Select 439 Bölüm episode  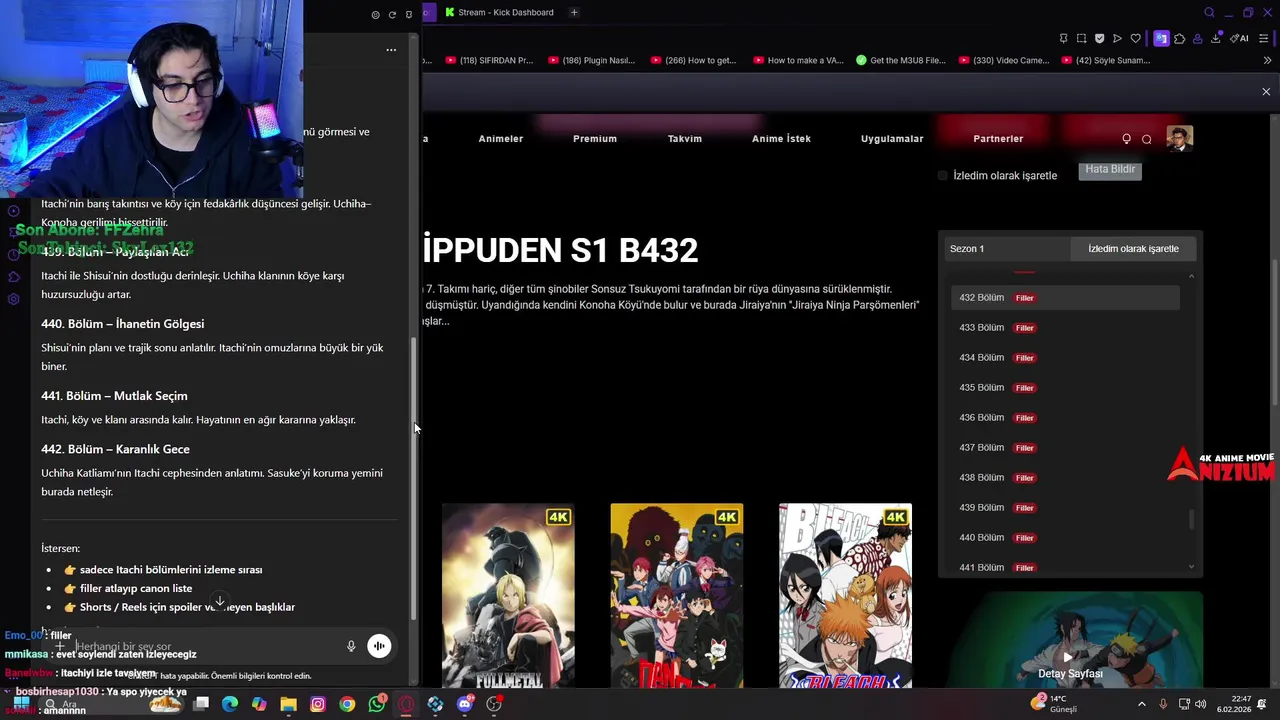pos(1065,507)
